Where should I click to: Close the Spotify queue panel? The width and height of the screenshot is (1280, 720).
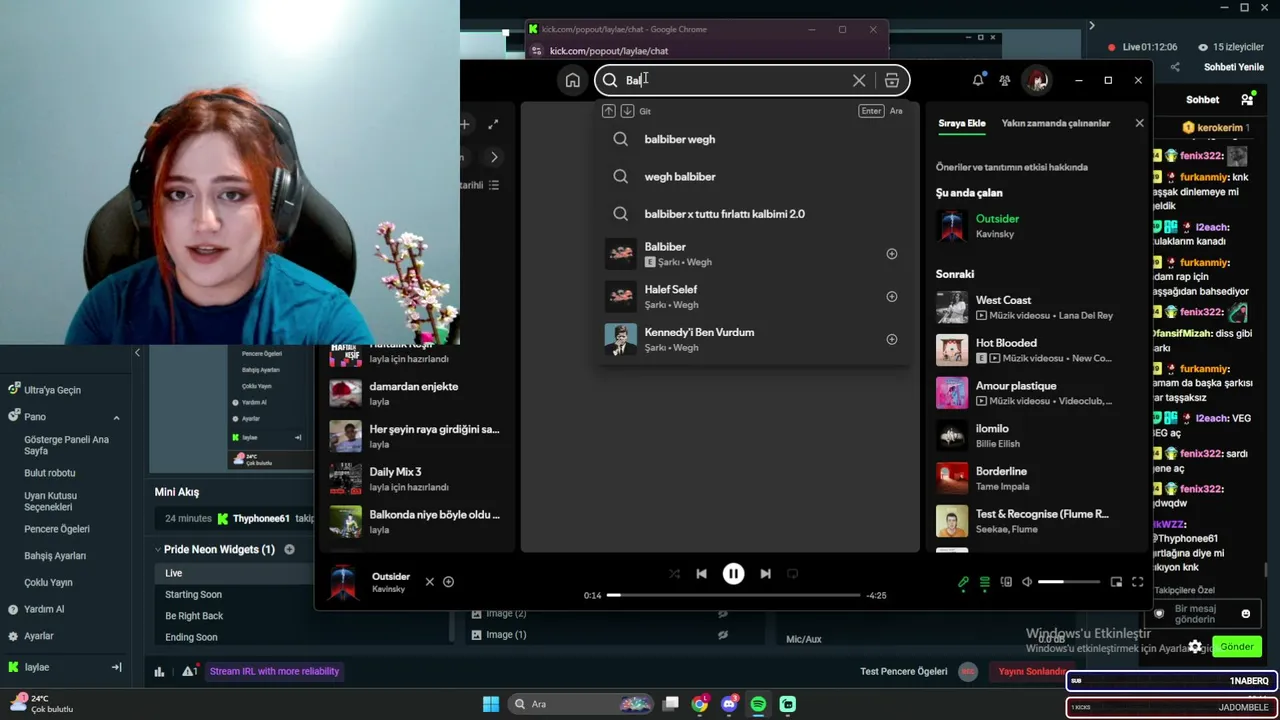pos(1139,123)
